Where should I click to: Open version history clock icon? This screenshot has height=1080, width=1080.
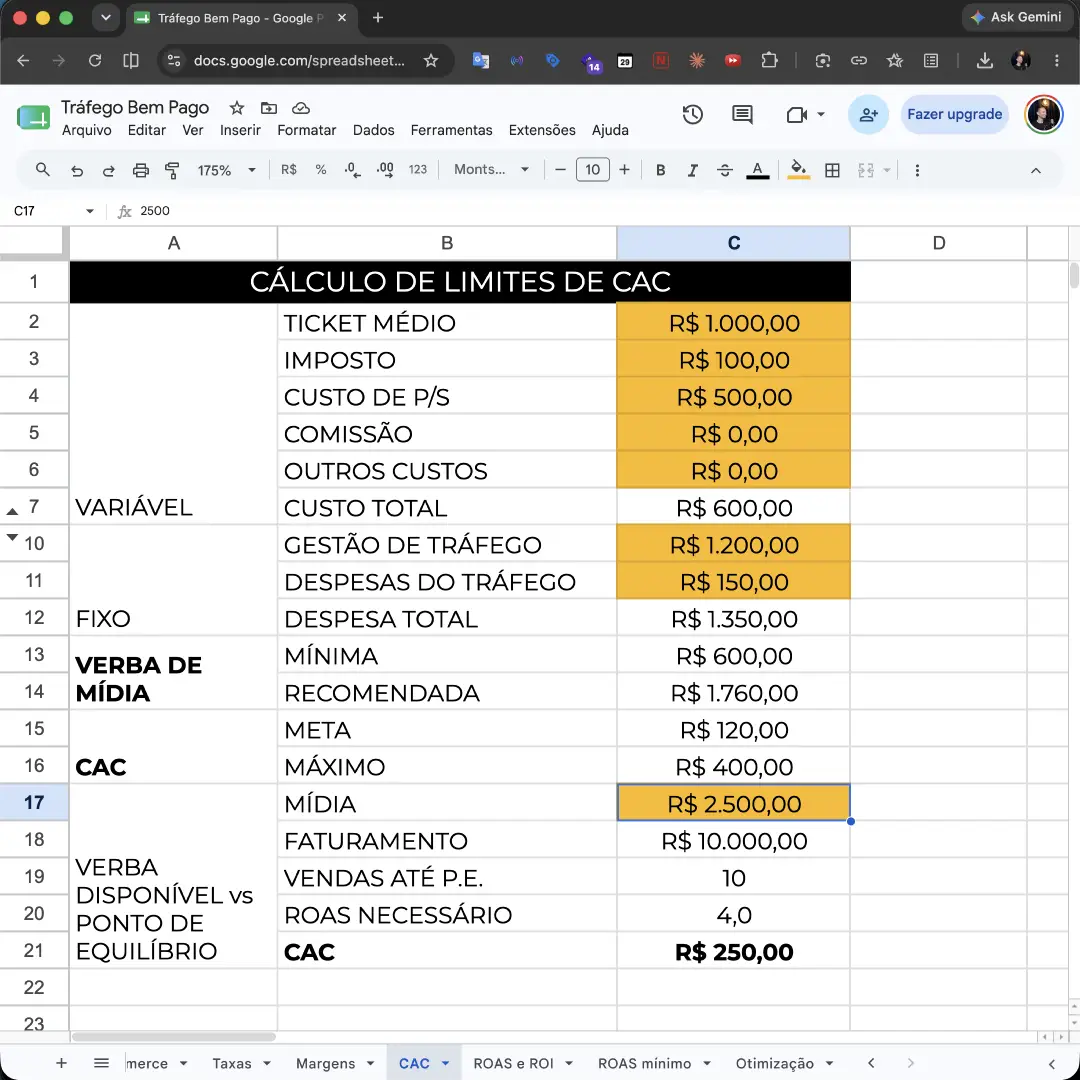(x=692, y=114)
